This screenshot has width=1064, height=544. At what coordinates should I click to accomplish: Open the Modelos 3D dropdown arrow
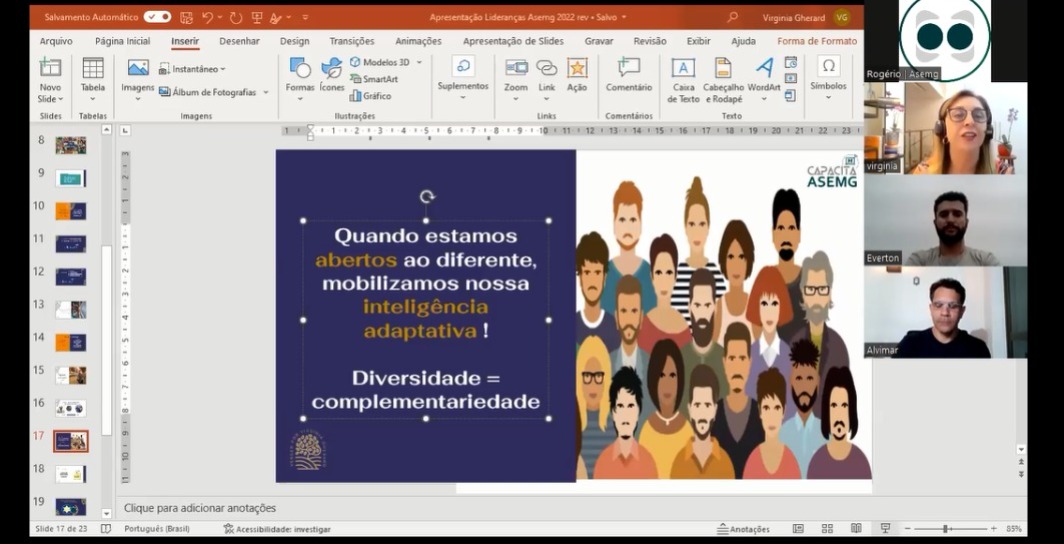[x=419, y=62]
